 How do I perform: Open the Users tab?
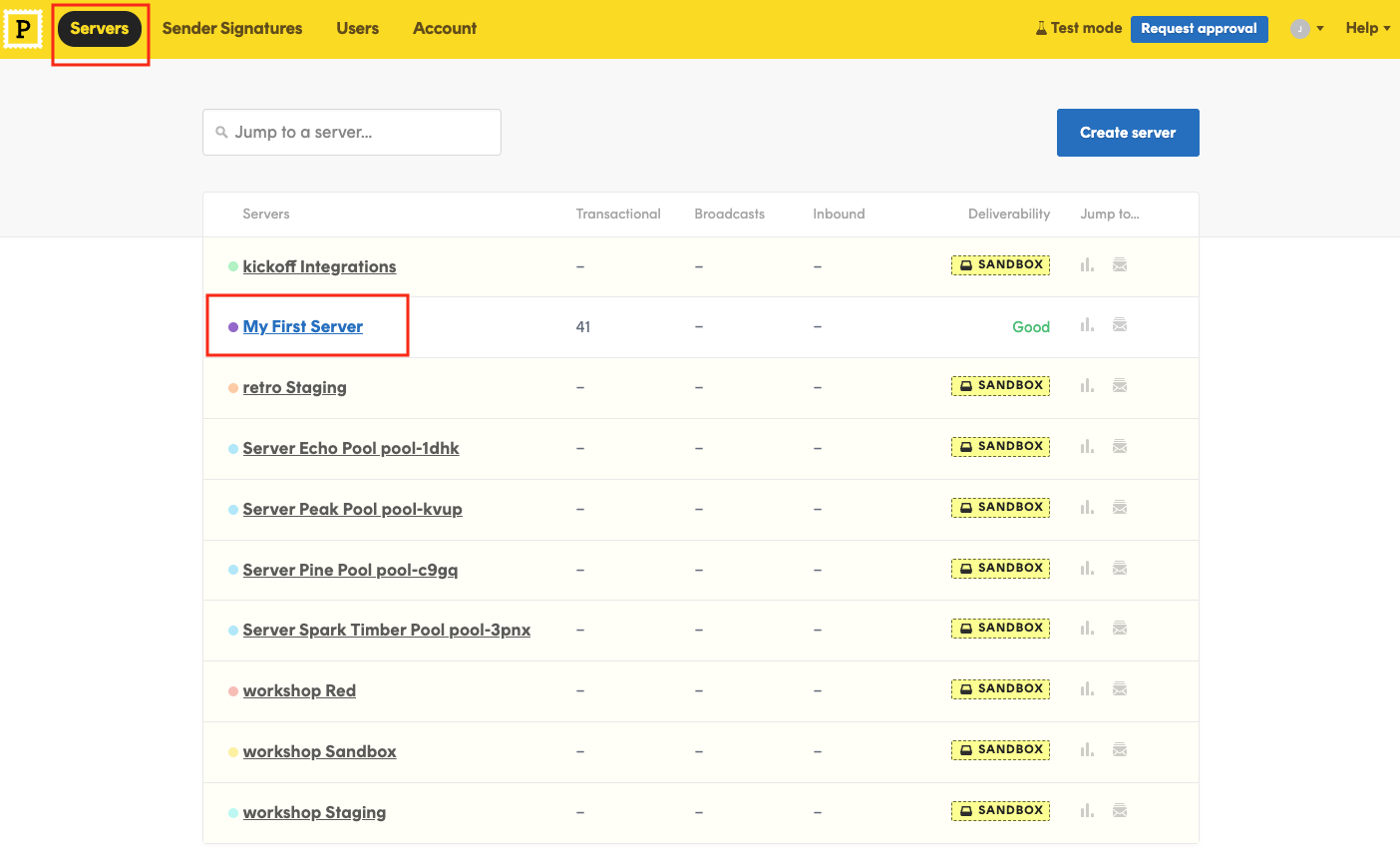pos(358,28)
